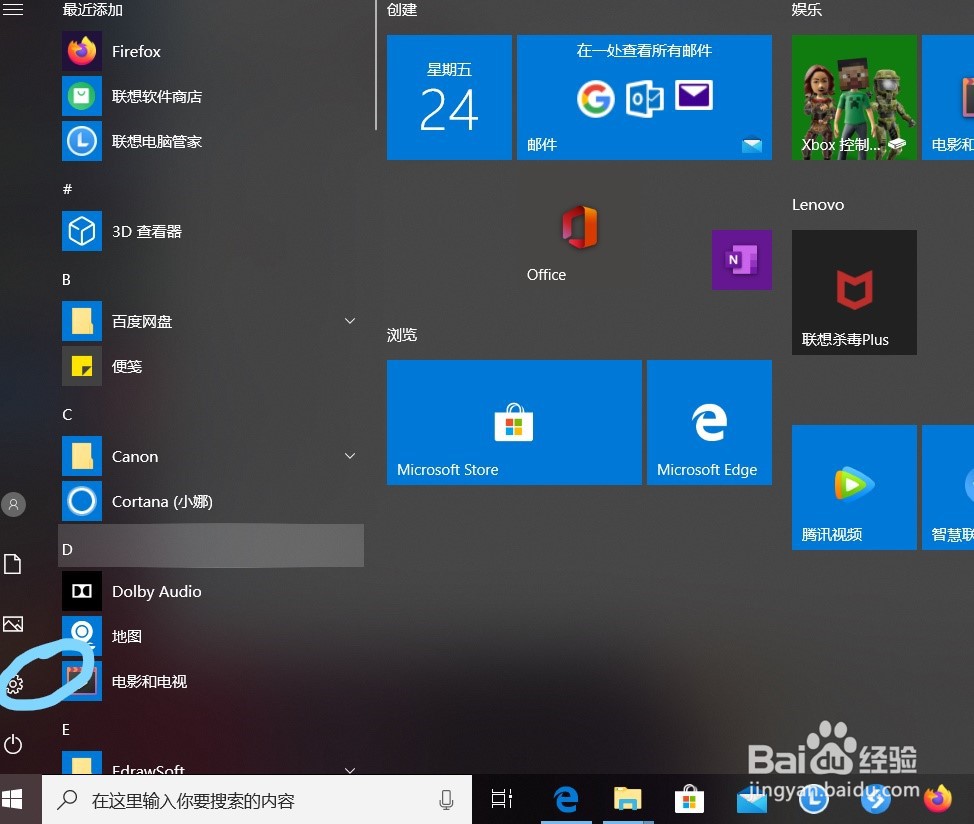974x824 pixels.
Task: Open Task View on the taskbar
Action: [502, 799]
